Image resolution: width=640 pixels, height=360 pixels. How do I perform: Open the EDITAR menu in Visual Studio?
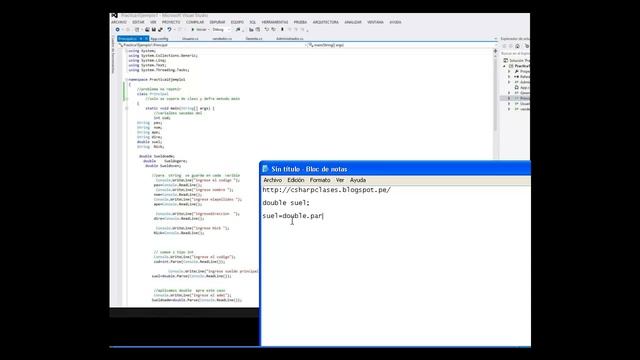138,22
